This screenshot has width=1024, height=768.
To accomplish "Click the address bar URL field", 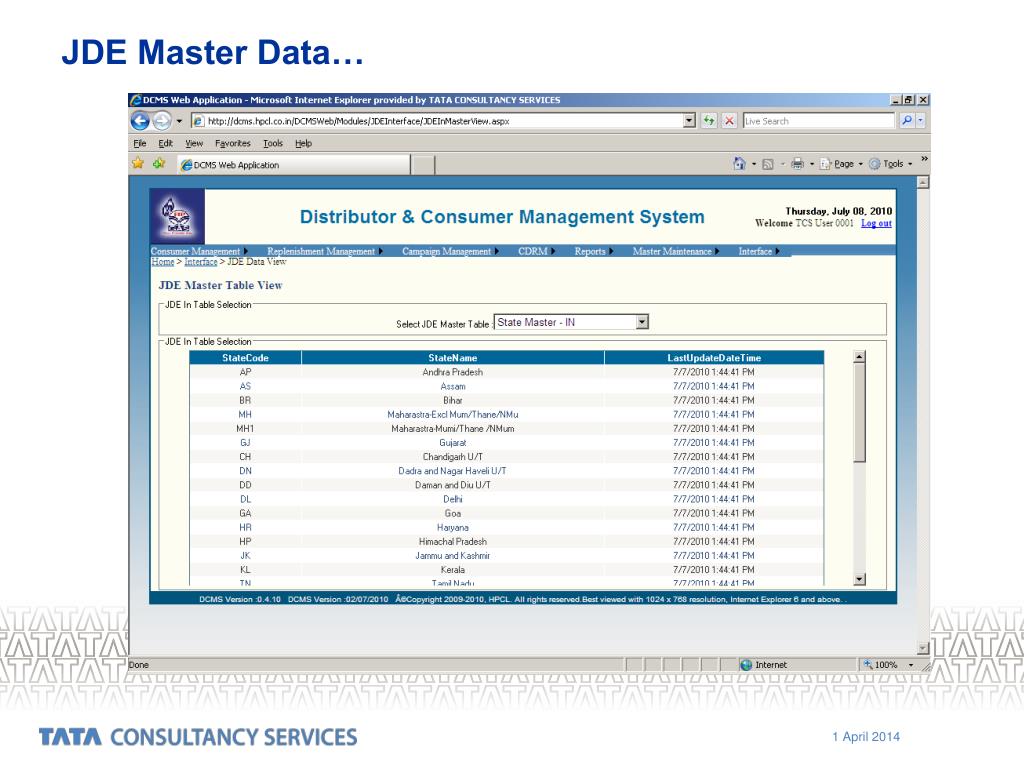I will (x=438, y=121).
